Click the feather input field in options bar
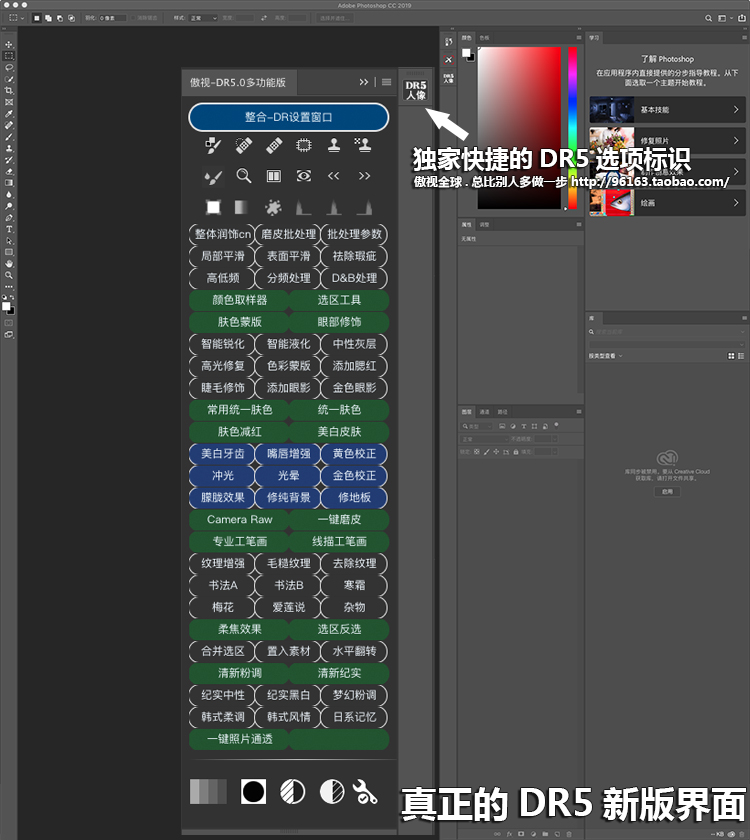This screenshot has height=840, width=750. tap(112, 18)
